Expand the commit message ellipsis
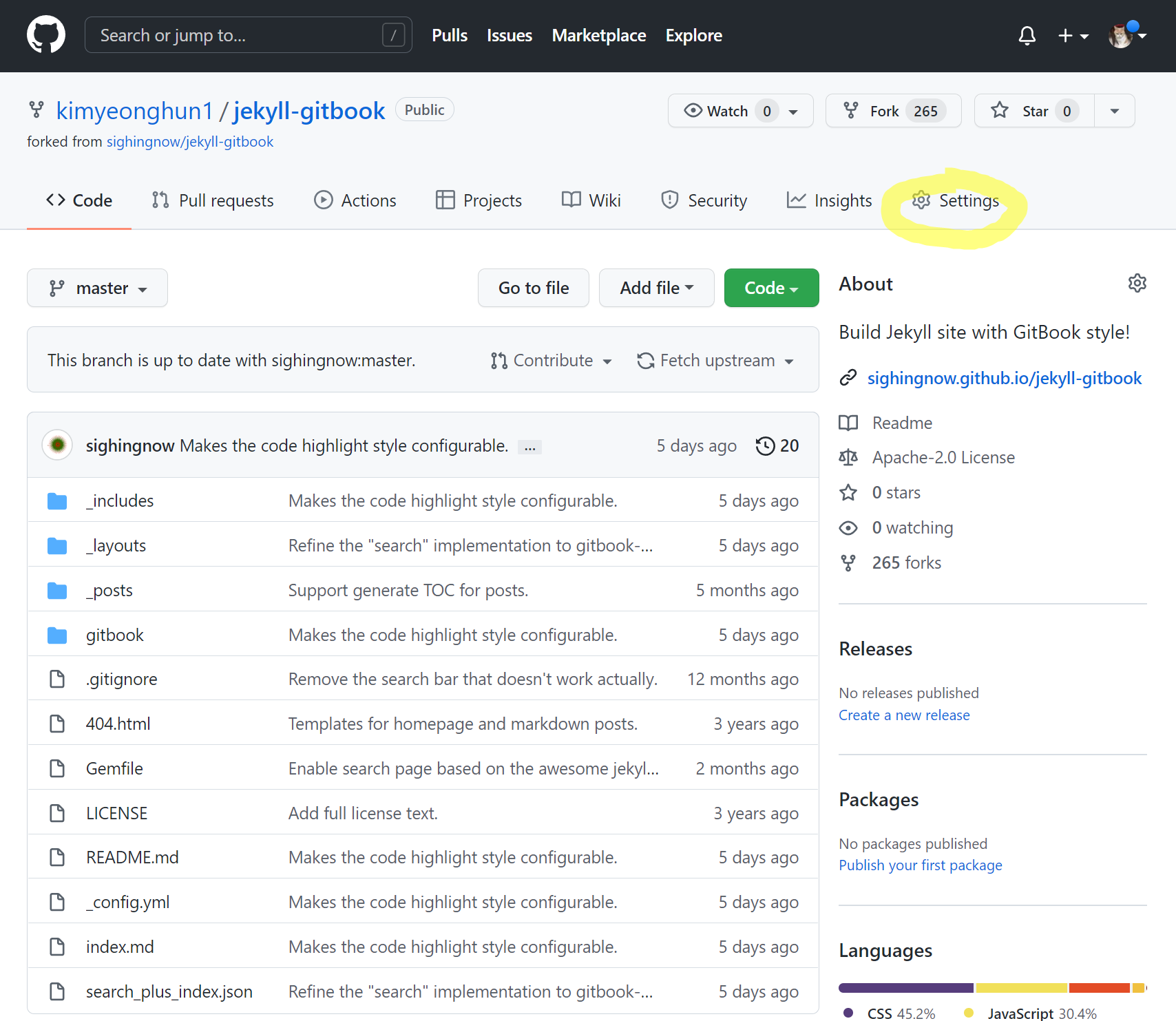 coord(529,448)
